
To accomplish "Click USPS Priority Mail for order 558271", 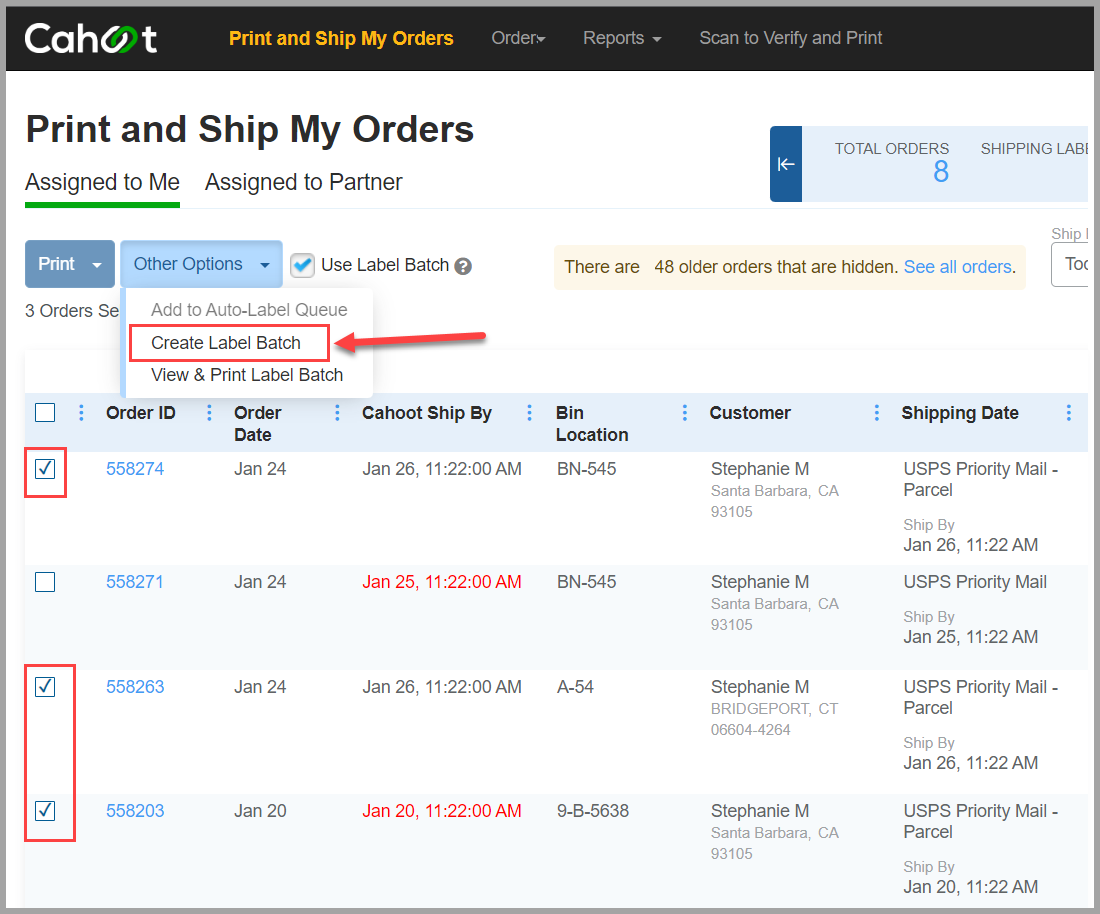I will (974, 582).
